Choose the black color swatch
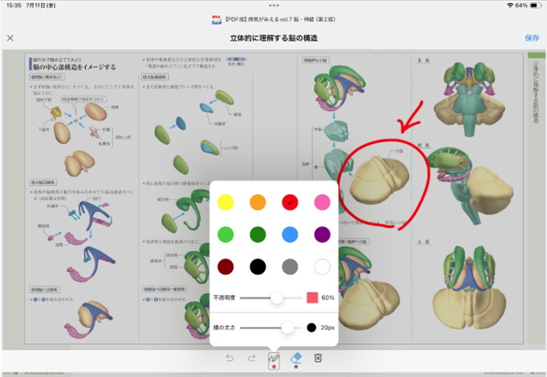 point(258,267)
